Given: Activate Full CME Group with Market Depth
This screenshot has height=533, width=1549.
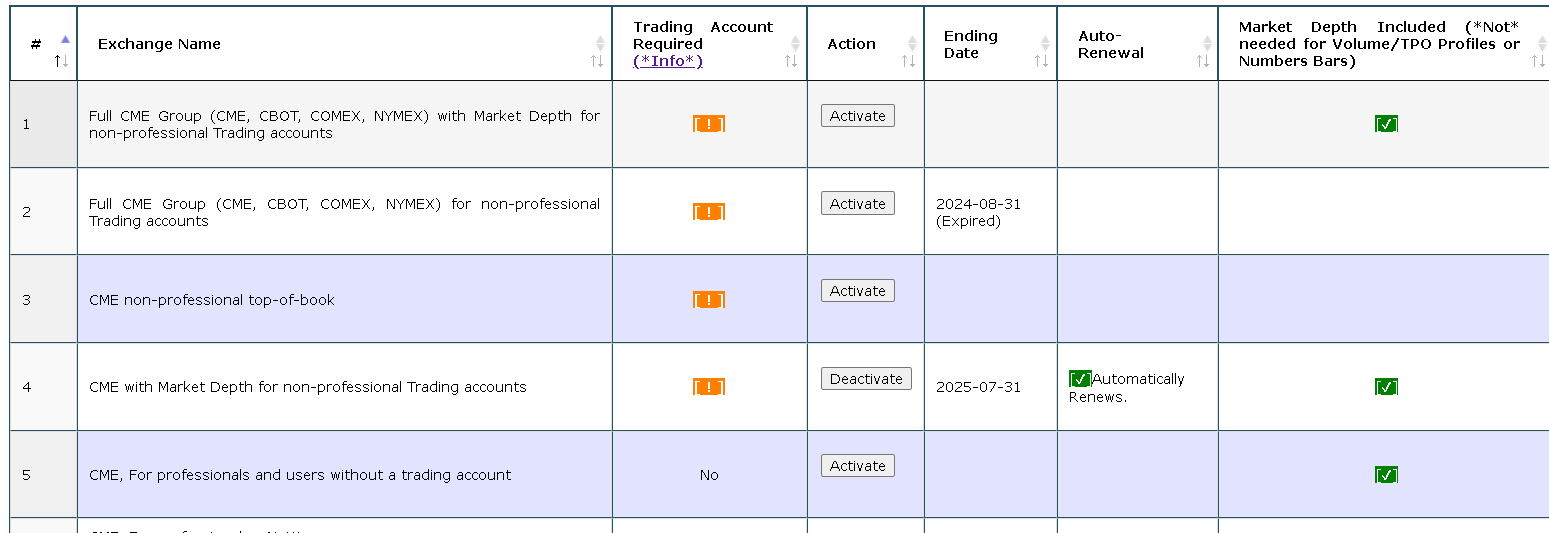Looking at the screenshot, I should click(858, 116).
